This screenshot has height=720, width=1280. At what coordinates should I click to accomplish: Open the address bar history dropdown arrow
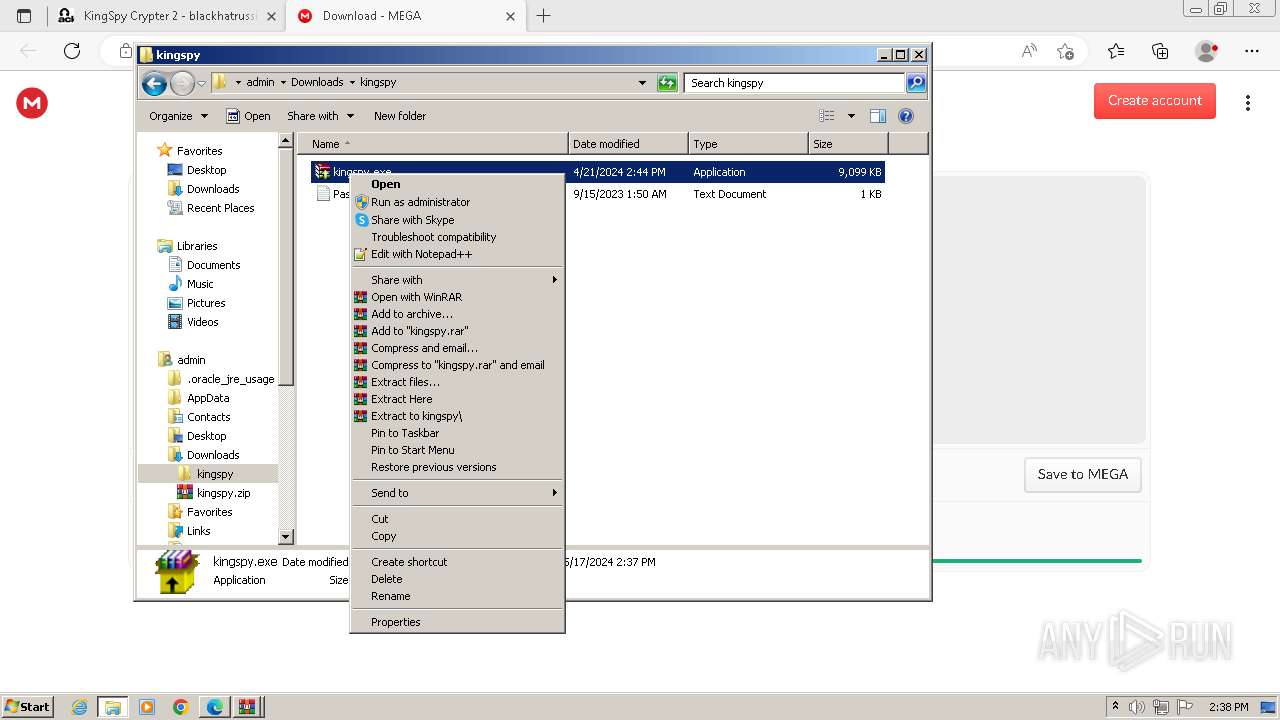pyautogui.click(x=642, y=83)
